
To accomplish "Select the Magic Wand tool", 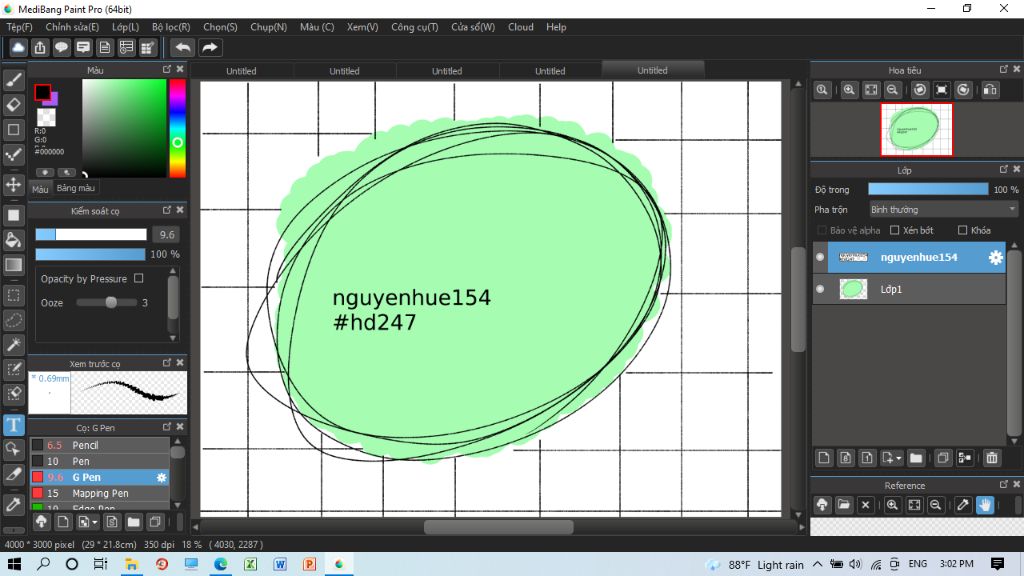I will pos(13,345).
